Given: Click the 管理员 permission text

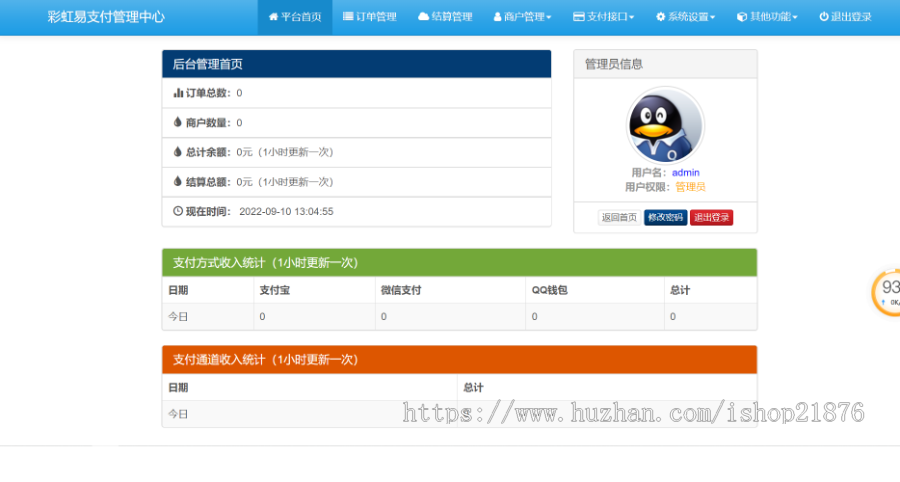Looking at the screenshot, I should click(x=690, y=187).
